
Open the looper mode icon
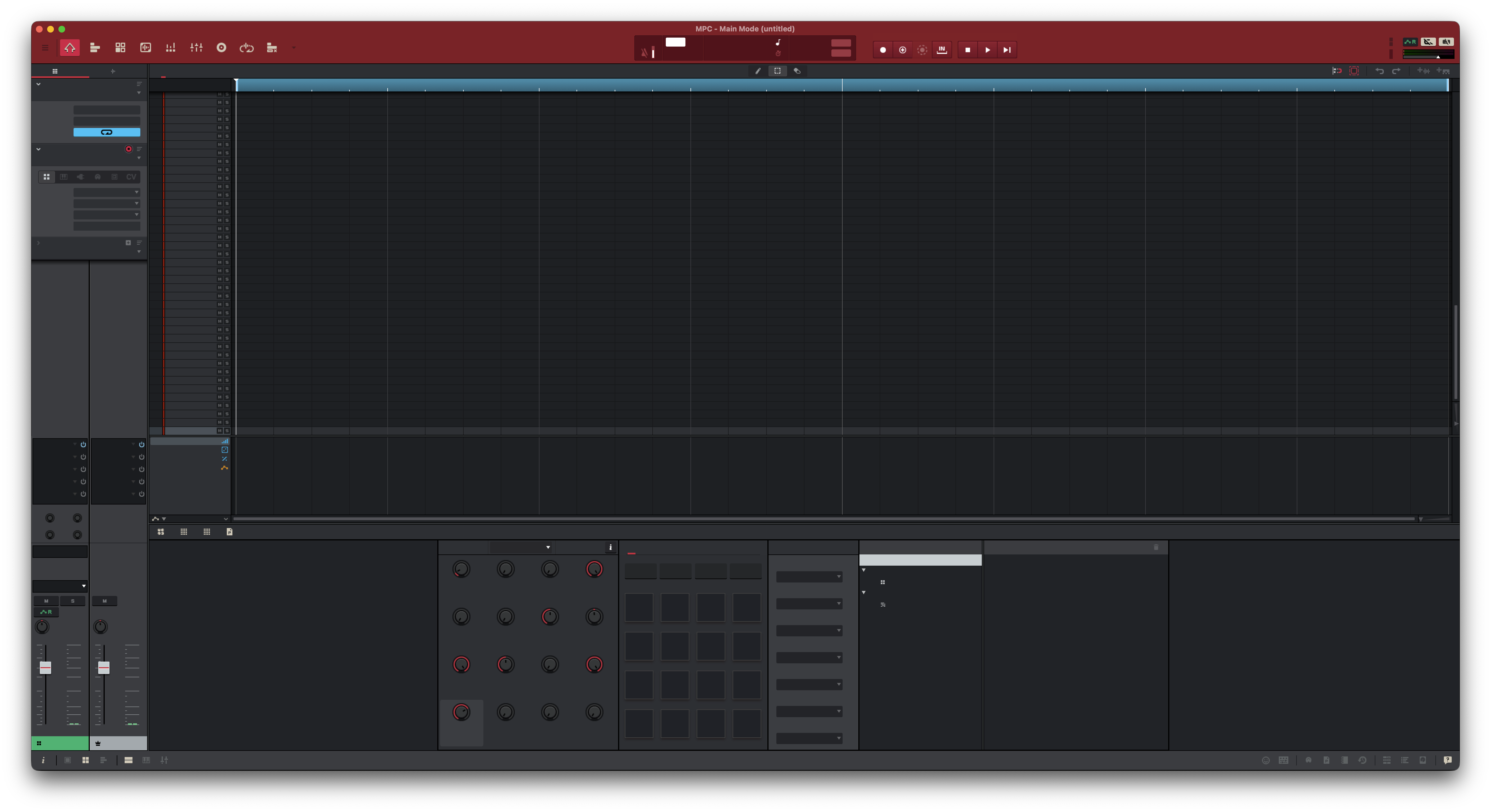coord(246,48)
